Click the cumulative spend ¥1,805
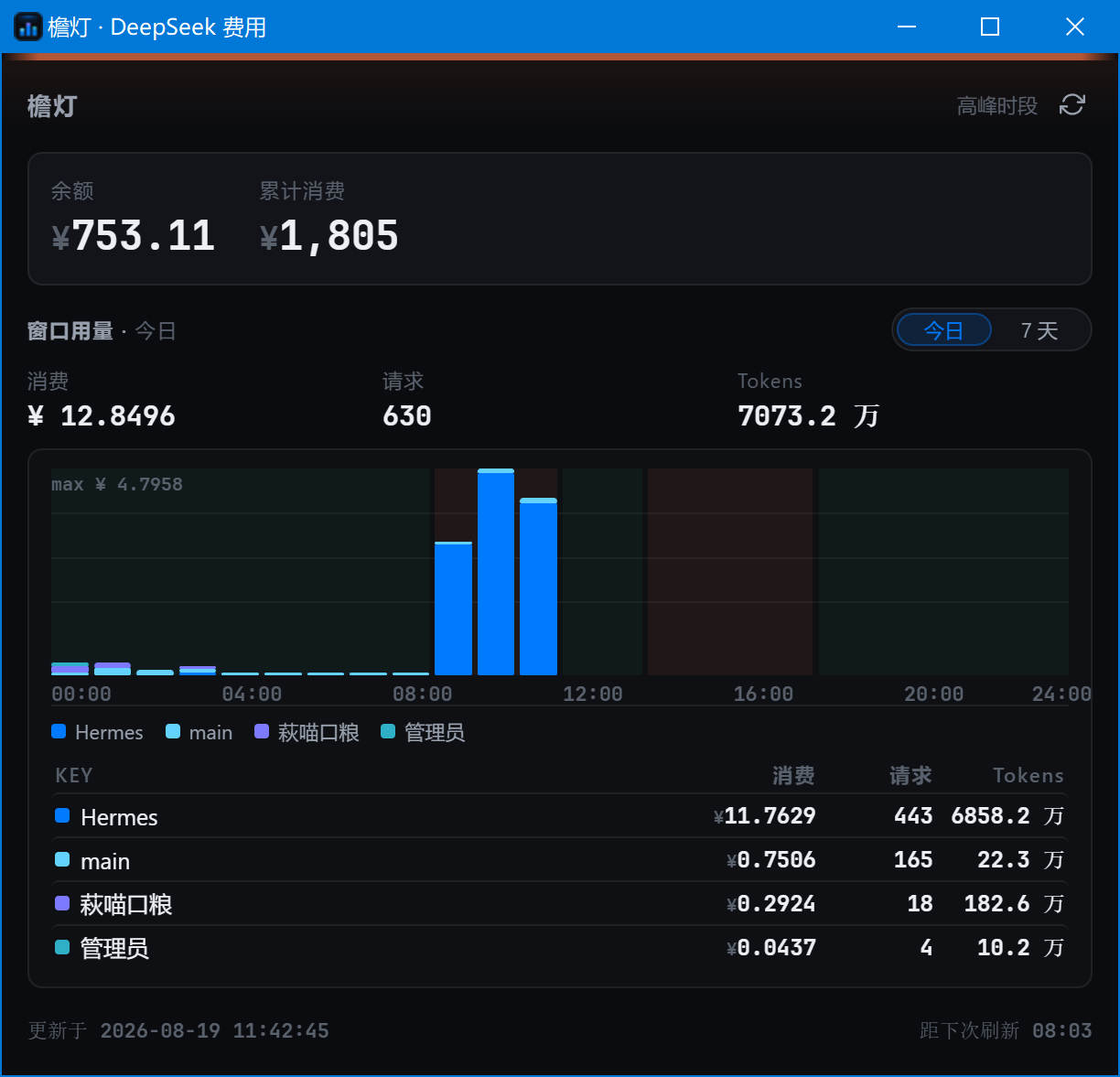This screenshot has height=1077, width=1120. tap(329, 236)
